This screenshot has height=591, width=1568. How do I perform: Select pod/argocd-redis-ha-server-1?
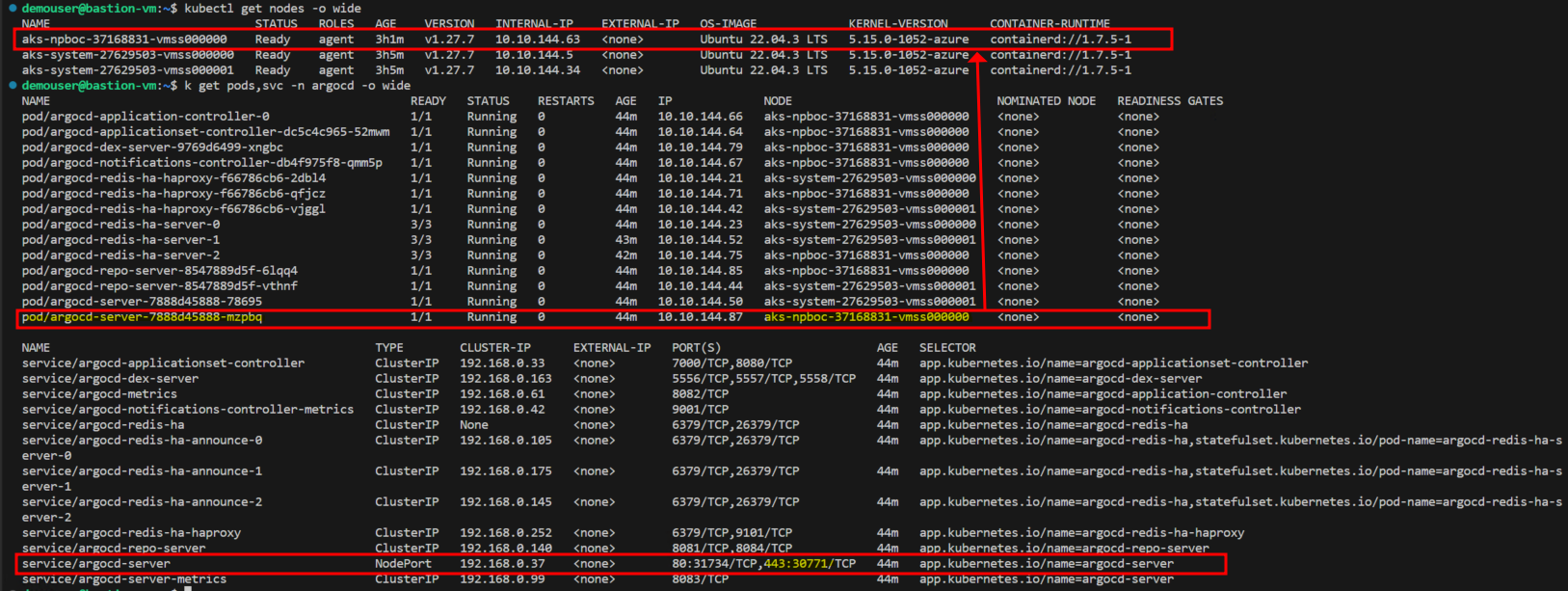pos(120,240)
